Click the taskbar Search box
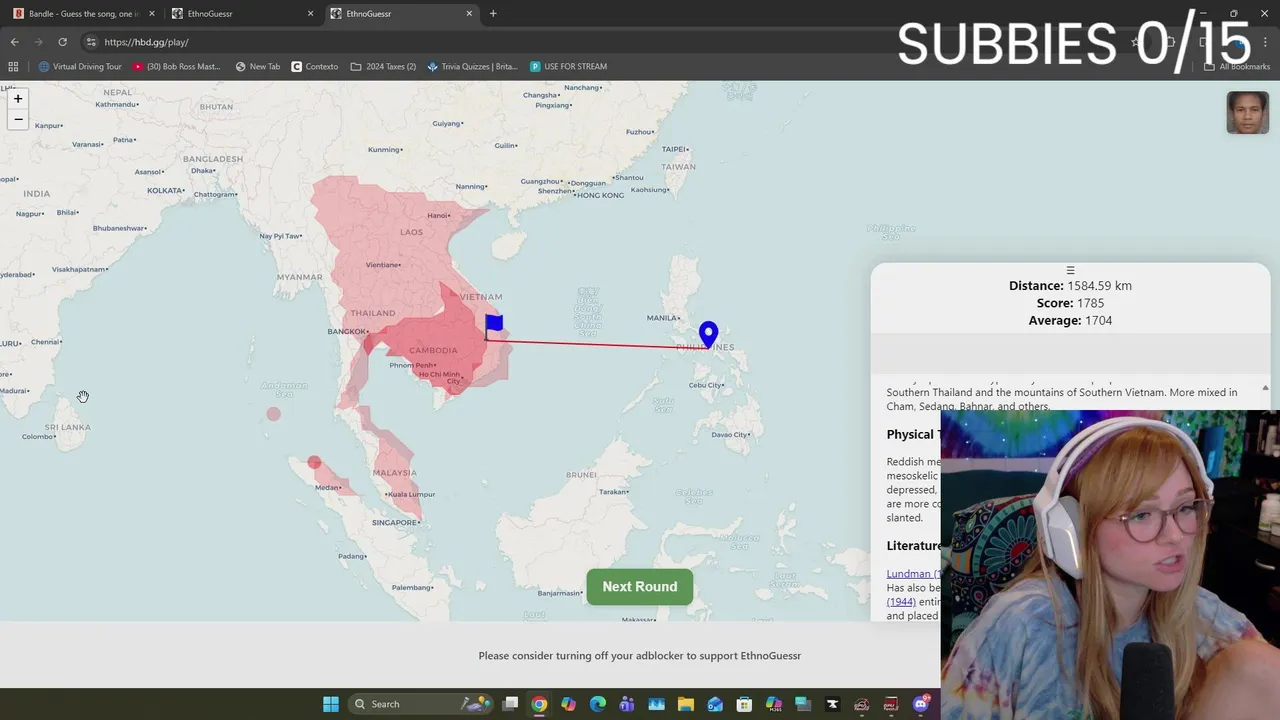 coord(422,704)
